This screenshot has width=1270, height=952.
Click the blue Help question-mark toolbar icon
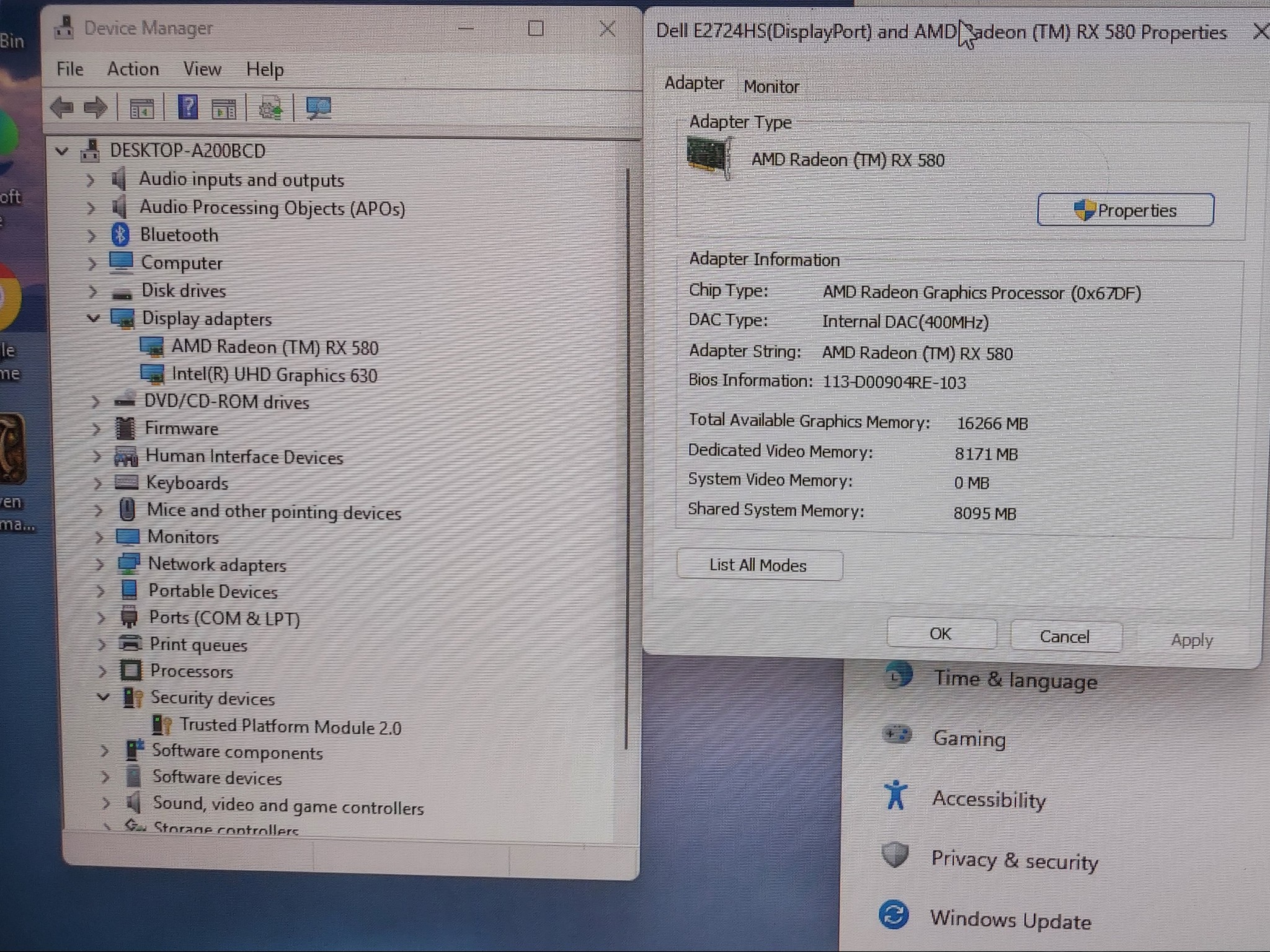coord(187,108)
